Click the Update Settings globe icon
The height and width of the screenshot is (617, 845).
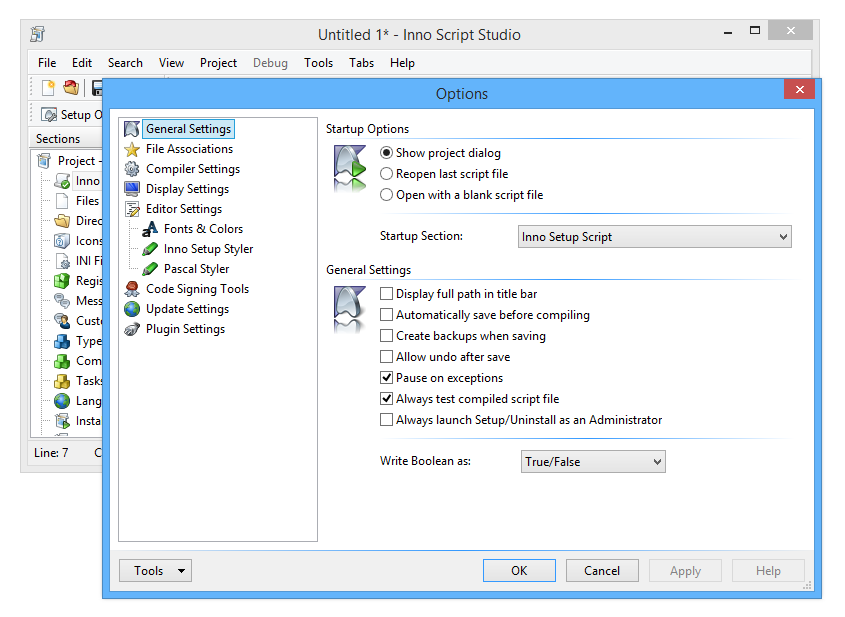click(132, 309)
